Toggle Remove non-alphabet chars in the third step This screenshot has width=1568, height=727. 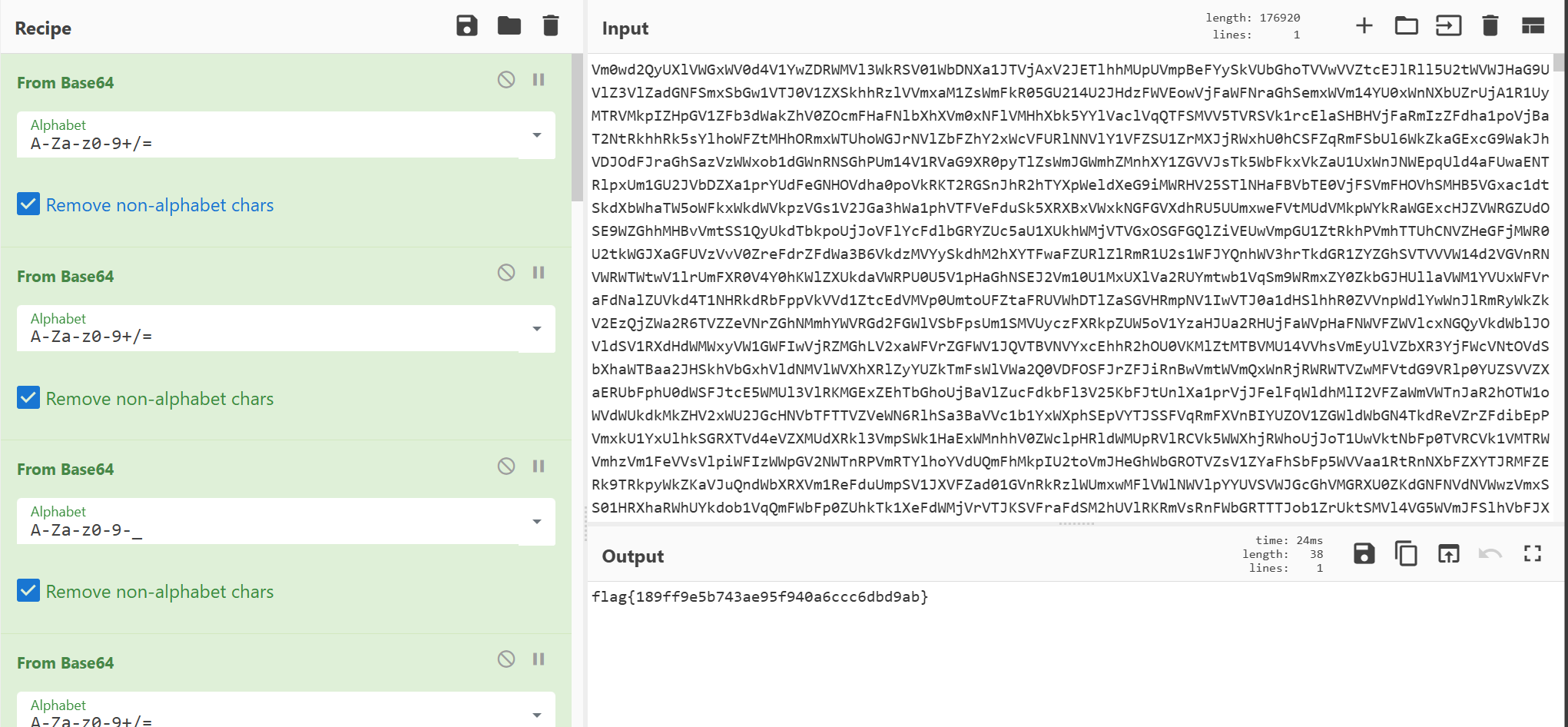coord(28,591)
